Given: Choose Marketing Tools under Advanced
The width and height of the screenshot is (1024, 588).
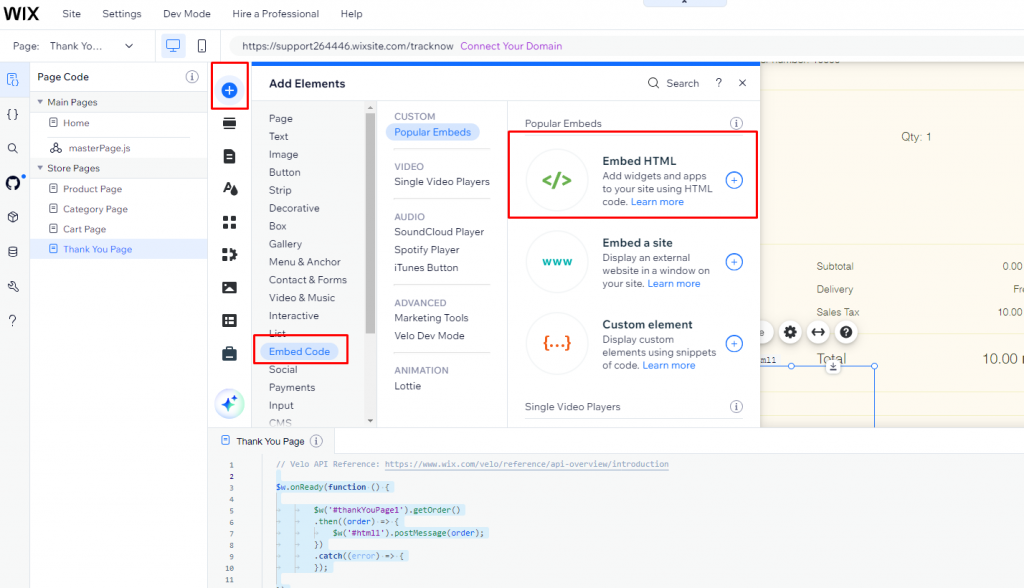Looking at the screenshot, I should 431,318.
